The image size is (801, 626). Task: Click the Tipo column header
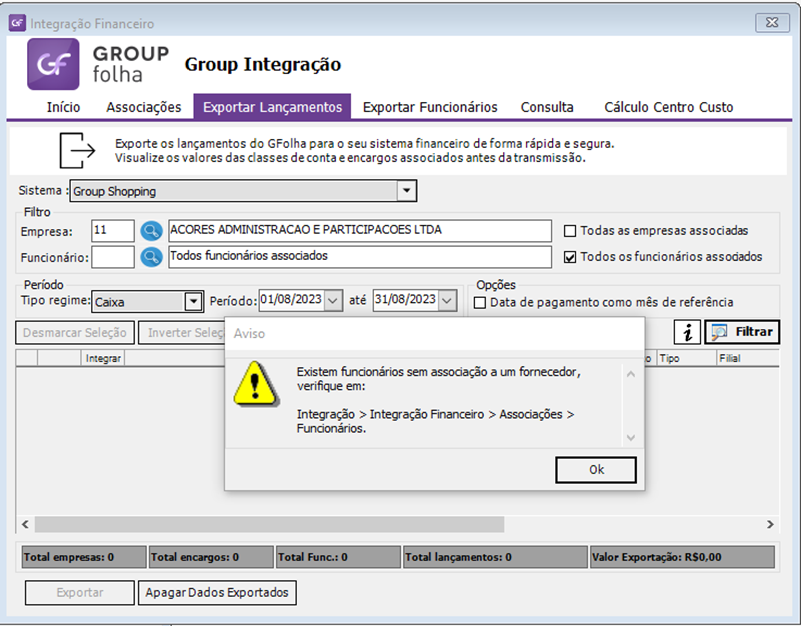coord(686,358)
